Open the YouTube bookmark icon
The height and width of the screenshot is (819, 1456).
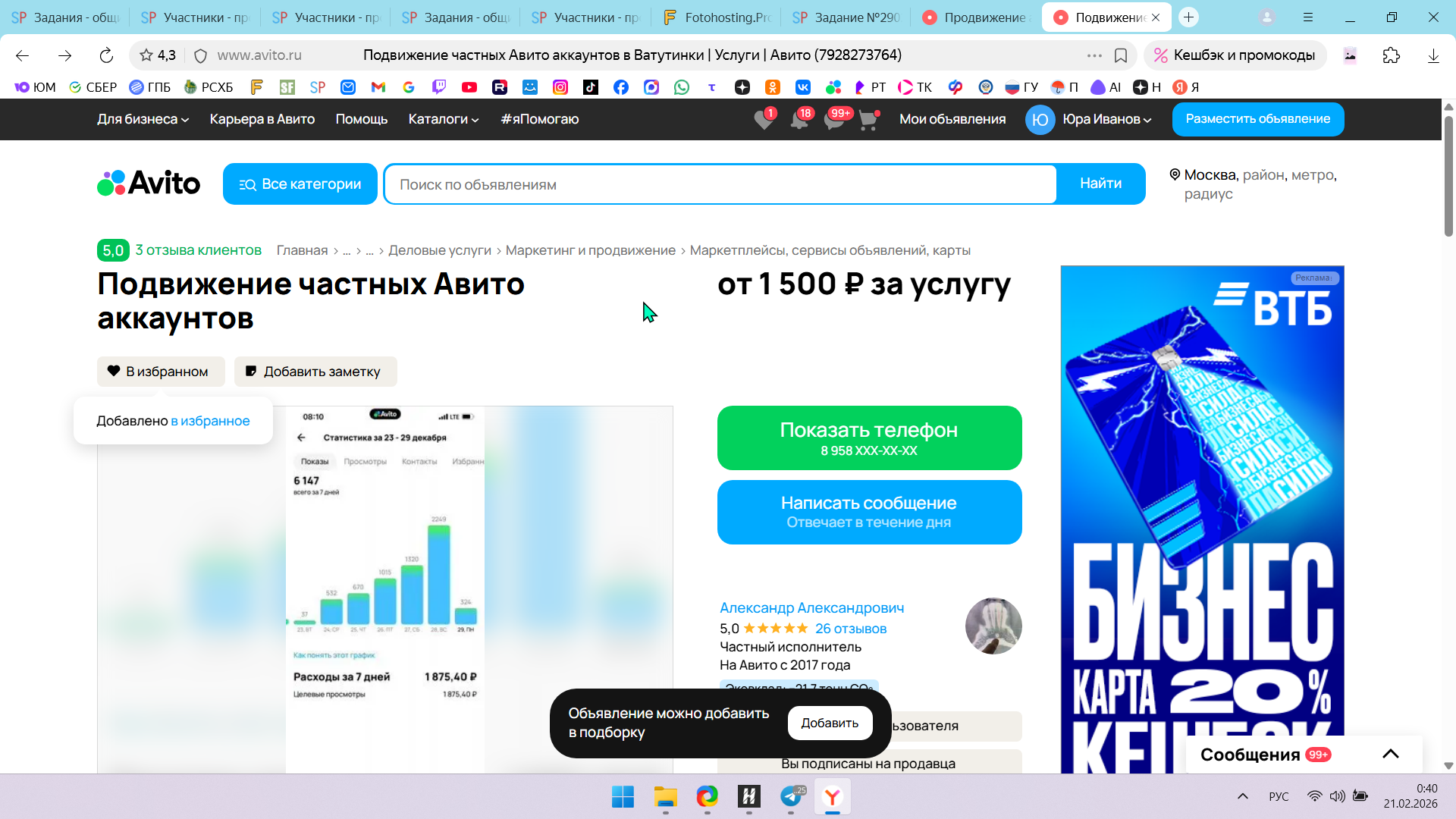point(469,87)
